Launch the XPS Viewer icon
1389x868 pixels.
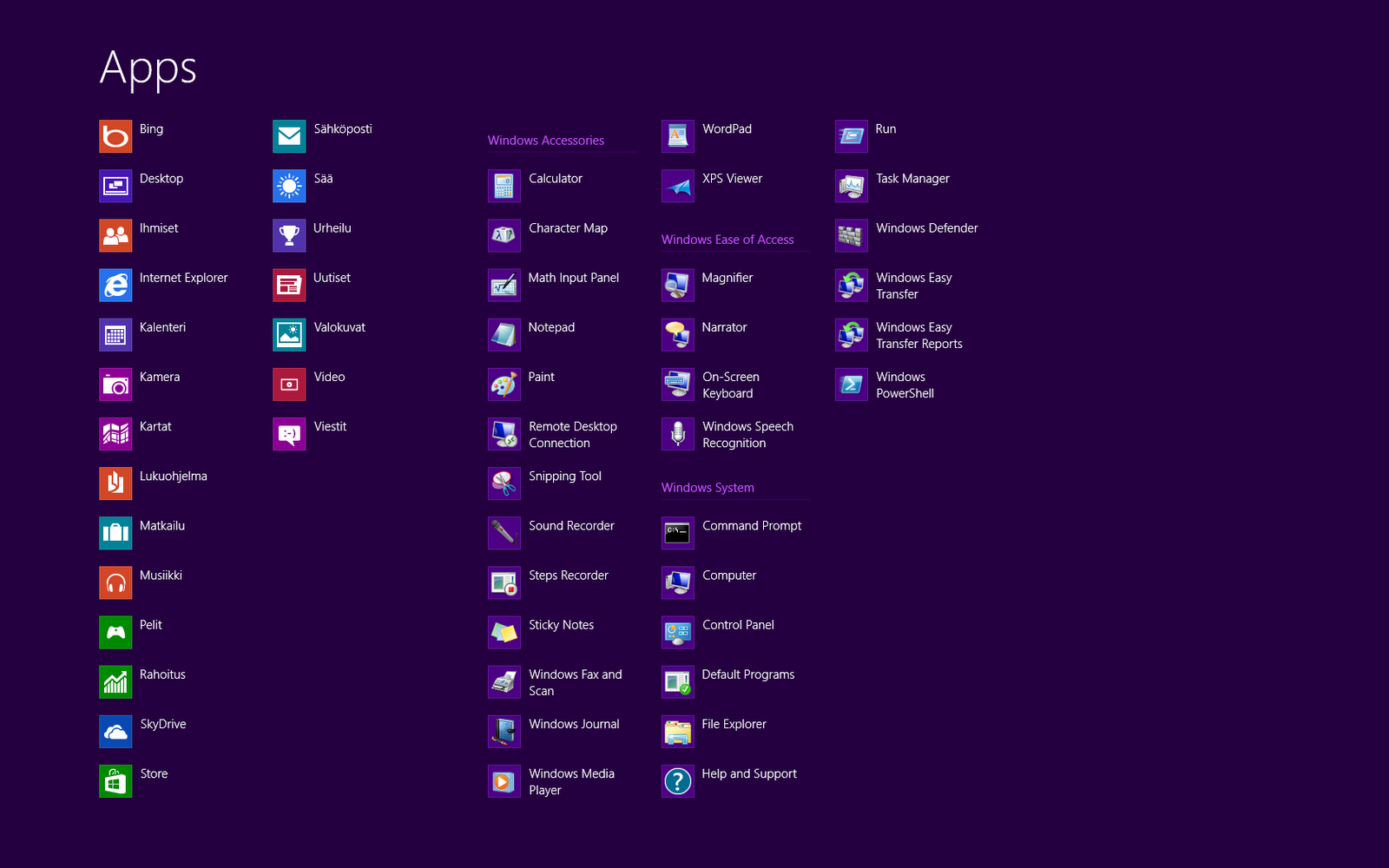coord(678,186)
